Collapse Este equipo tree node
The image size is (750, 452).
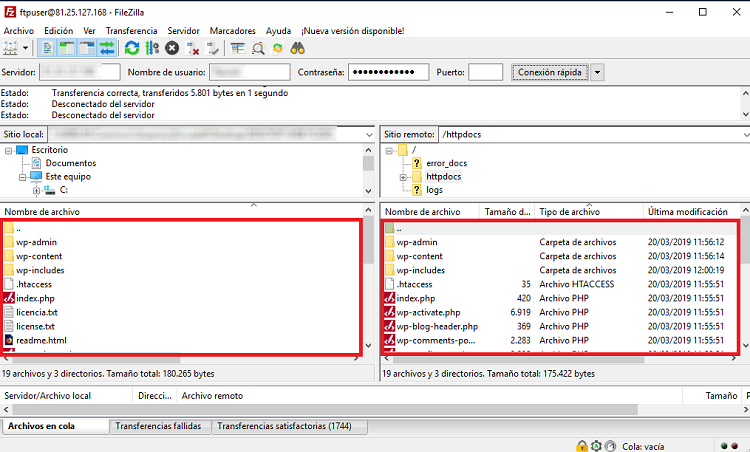(x=22, y=177)
